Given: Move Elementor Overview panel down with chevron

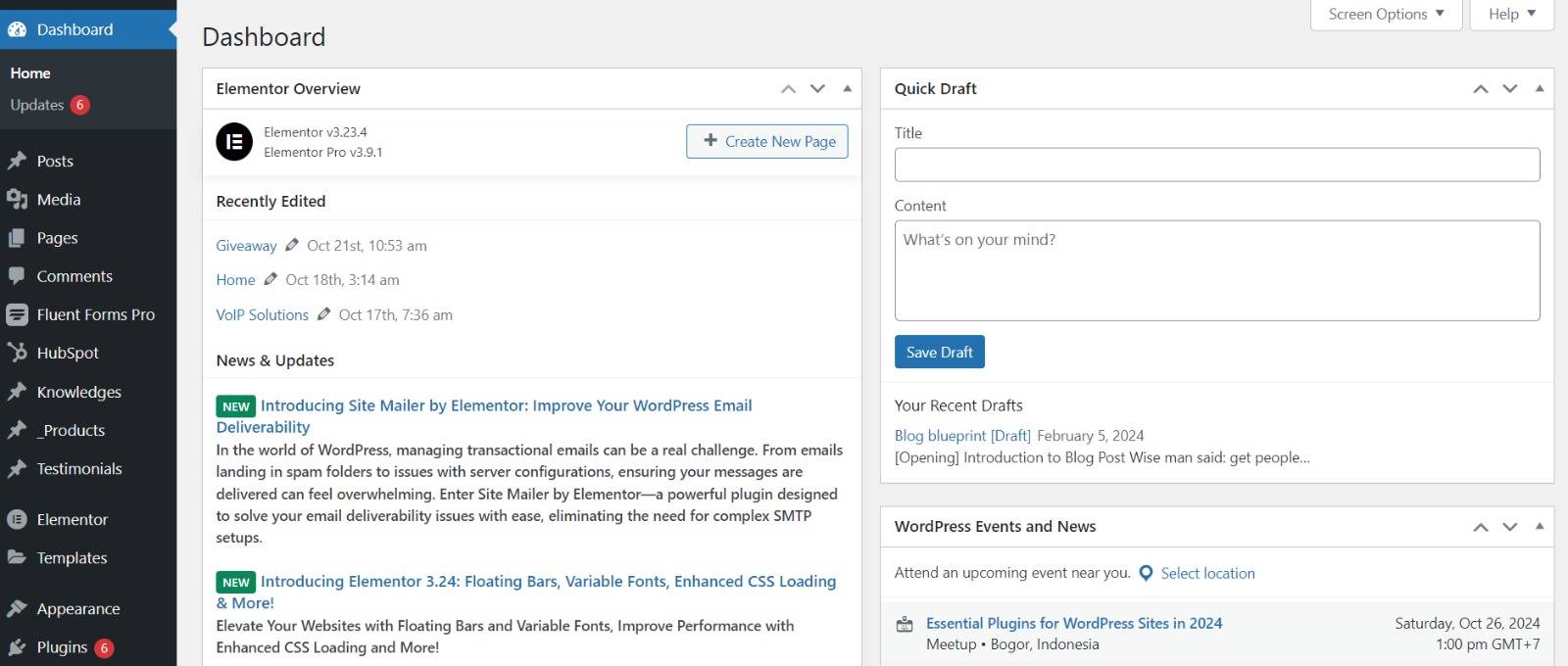Looking at the screenshot, I should click(x=817, y=88).
